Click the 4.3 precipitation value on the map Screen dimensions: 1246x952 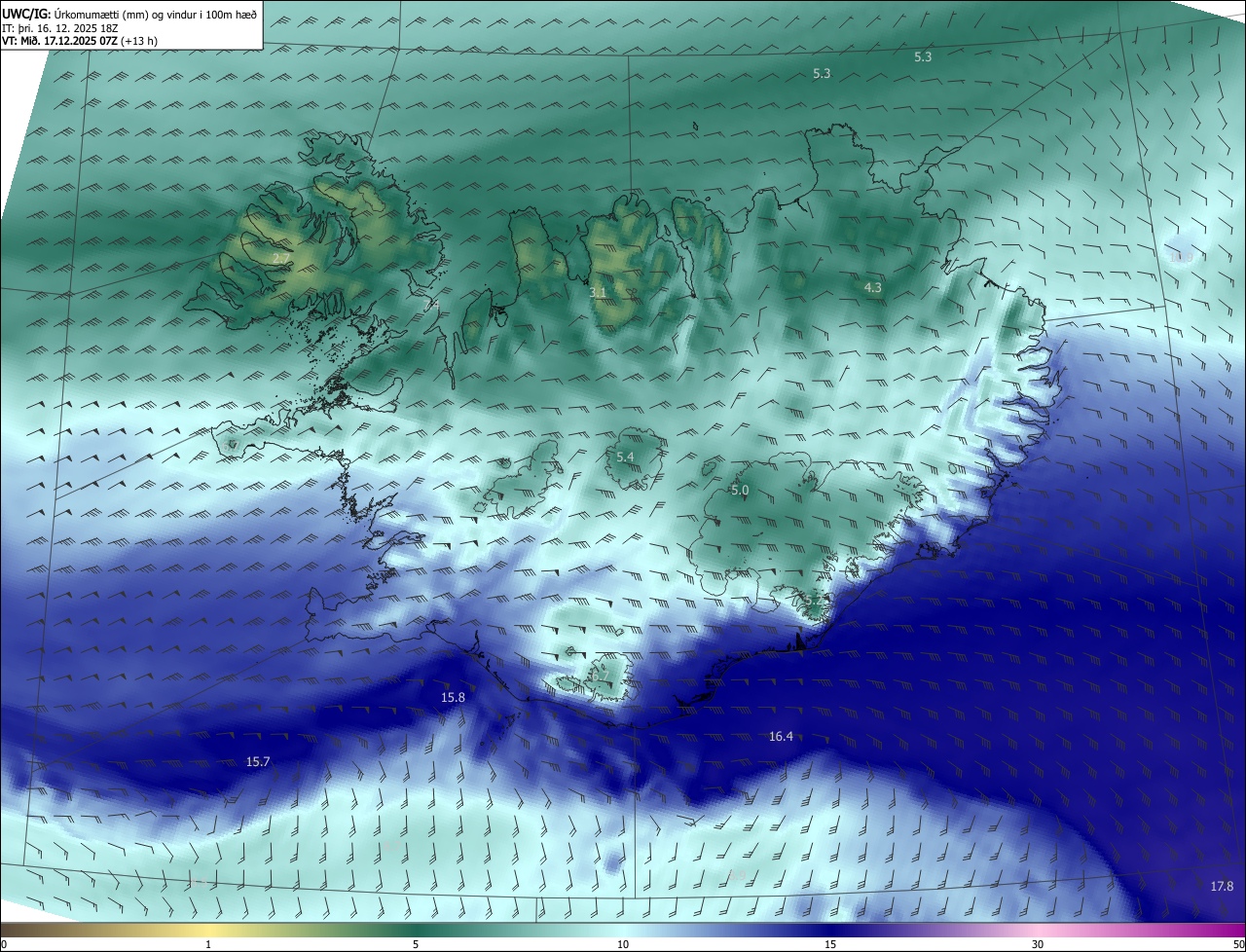pyautogui.click(x=873, y=287)
